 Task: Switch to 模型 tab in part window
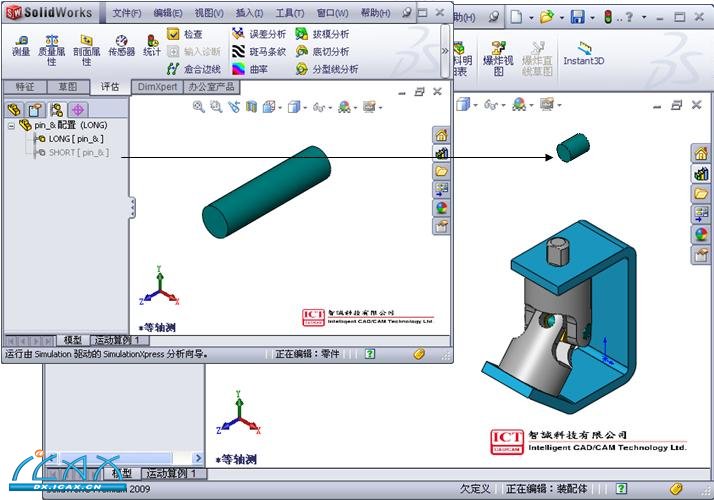tap(73, 340)
